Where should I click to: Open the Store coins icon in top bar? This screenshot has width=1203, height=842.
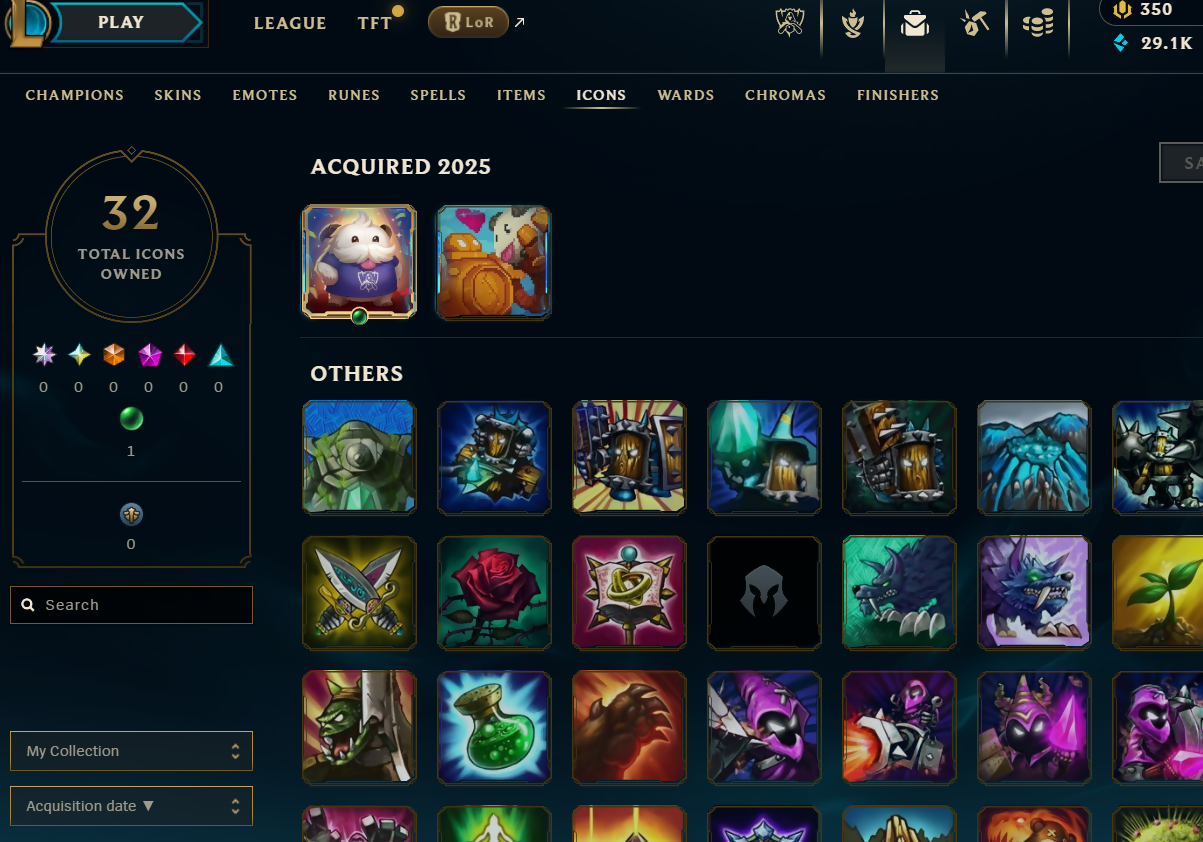(x=1038, y=24)
